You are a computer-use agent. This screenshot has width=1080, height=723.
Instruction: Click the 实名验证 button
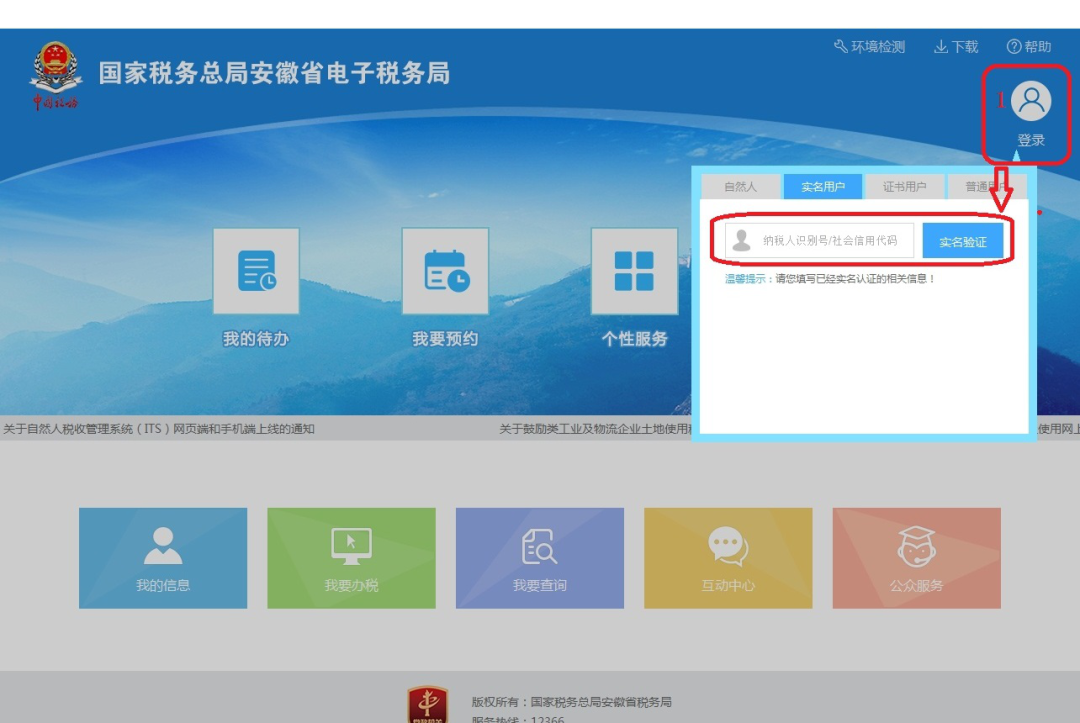[962, 241]
